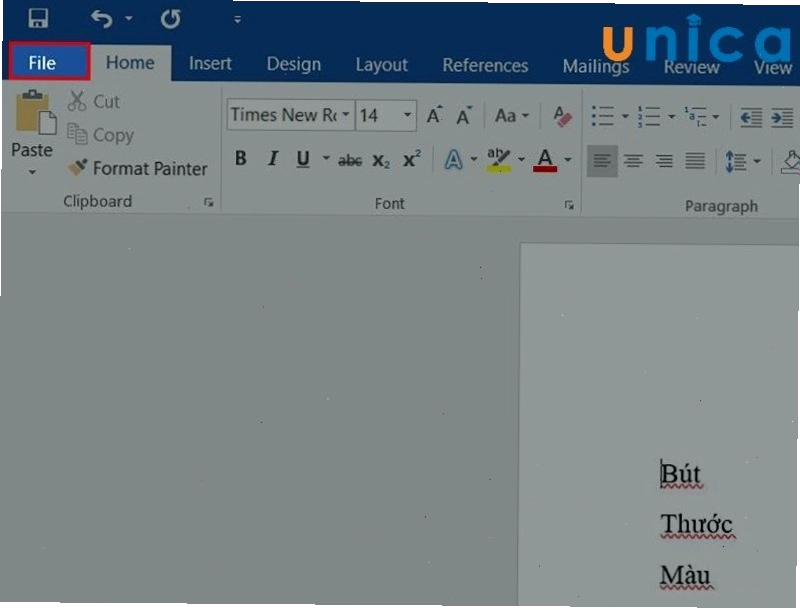The width and height of the screenshot is (800, 608).
Task: Click the Undo arrow icon
Action: (x=101, y=19)
